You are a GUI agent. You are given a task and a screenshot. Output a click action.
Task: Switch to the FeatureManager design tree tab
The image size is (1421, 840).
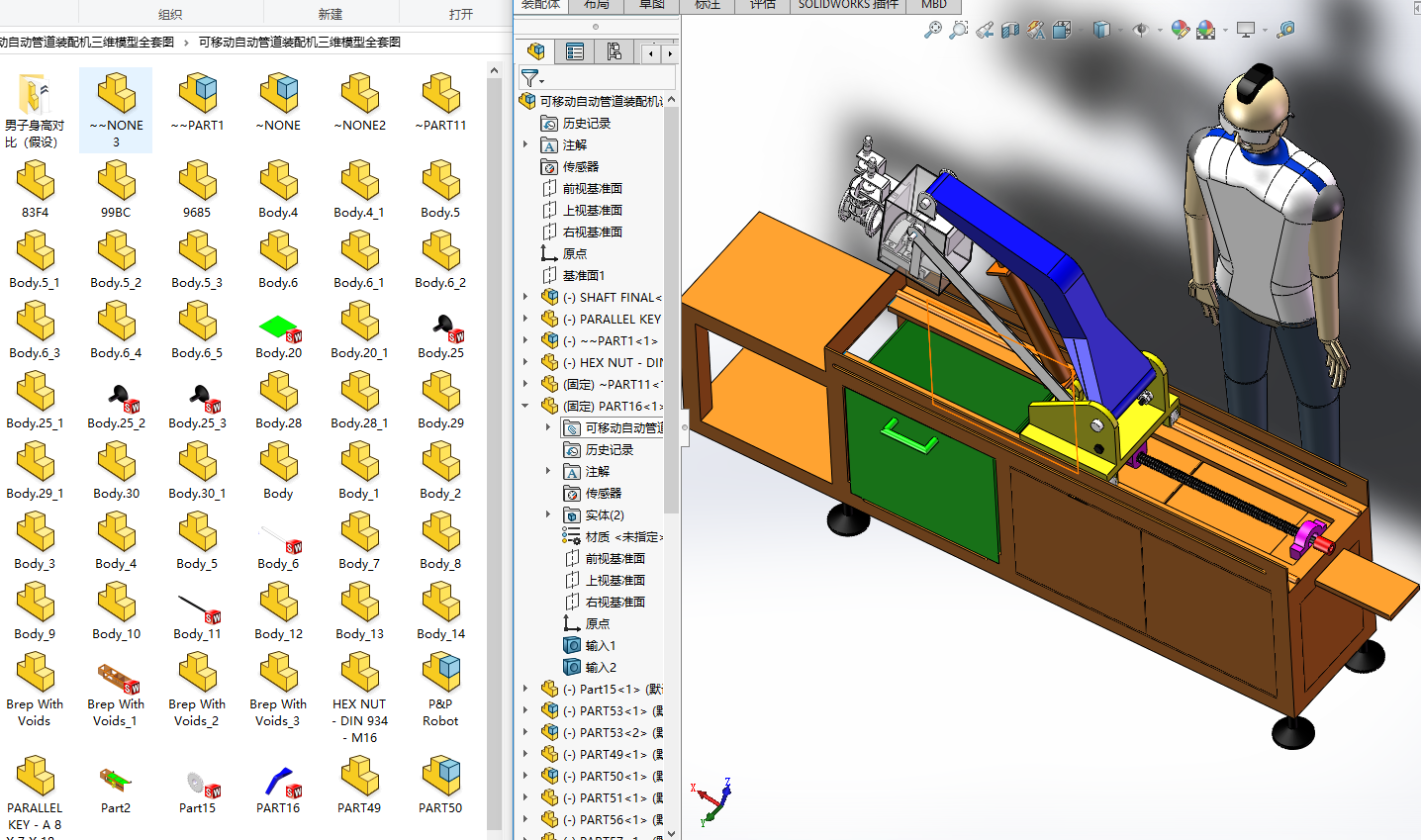tap(536, 51)
